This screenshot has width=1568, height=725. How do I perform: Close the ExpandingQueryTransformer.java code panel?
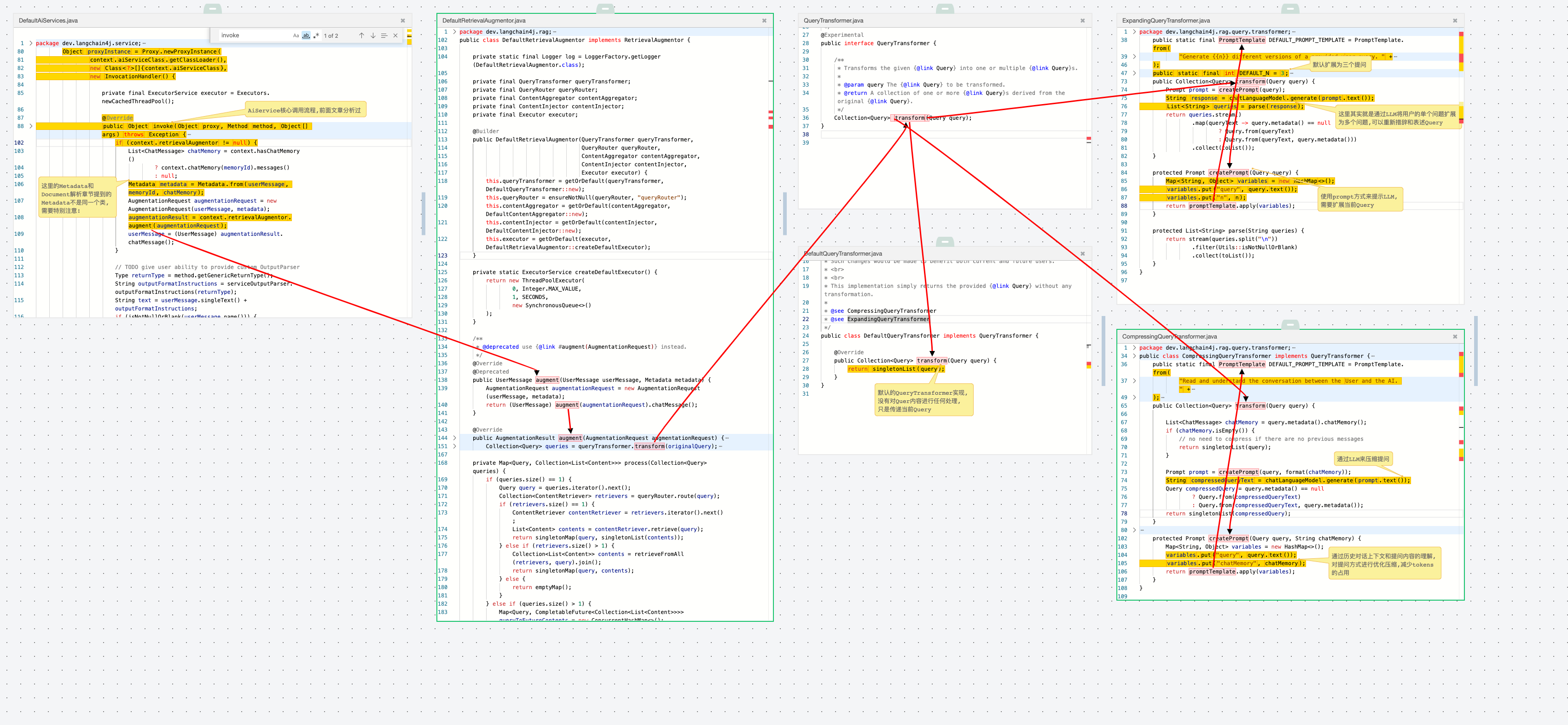(x=1455, y=21)
